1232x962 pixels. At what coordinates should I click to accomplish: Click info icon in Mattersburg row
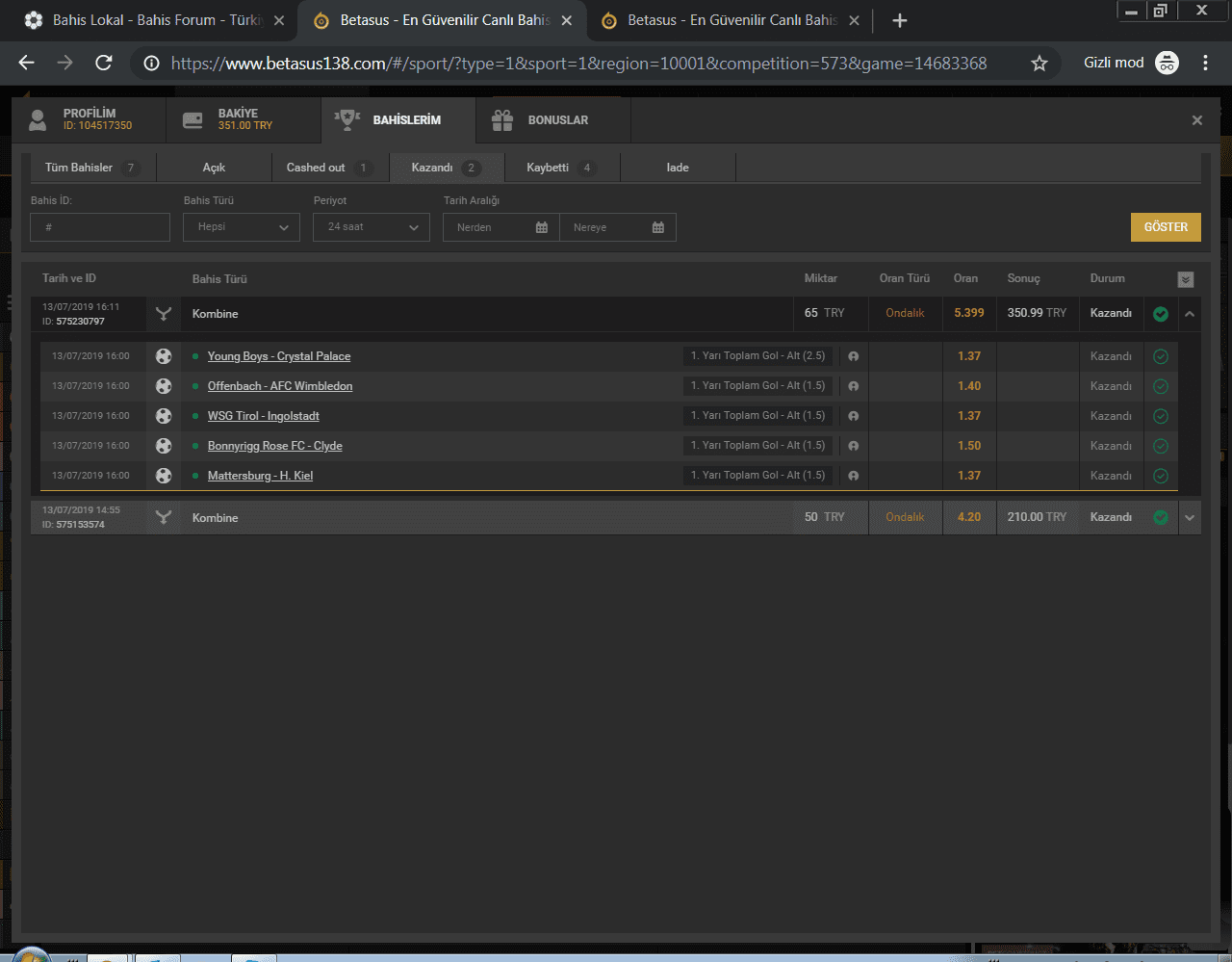pos(853,476)
